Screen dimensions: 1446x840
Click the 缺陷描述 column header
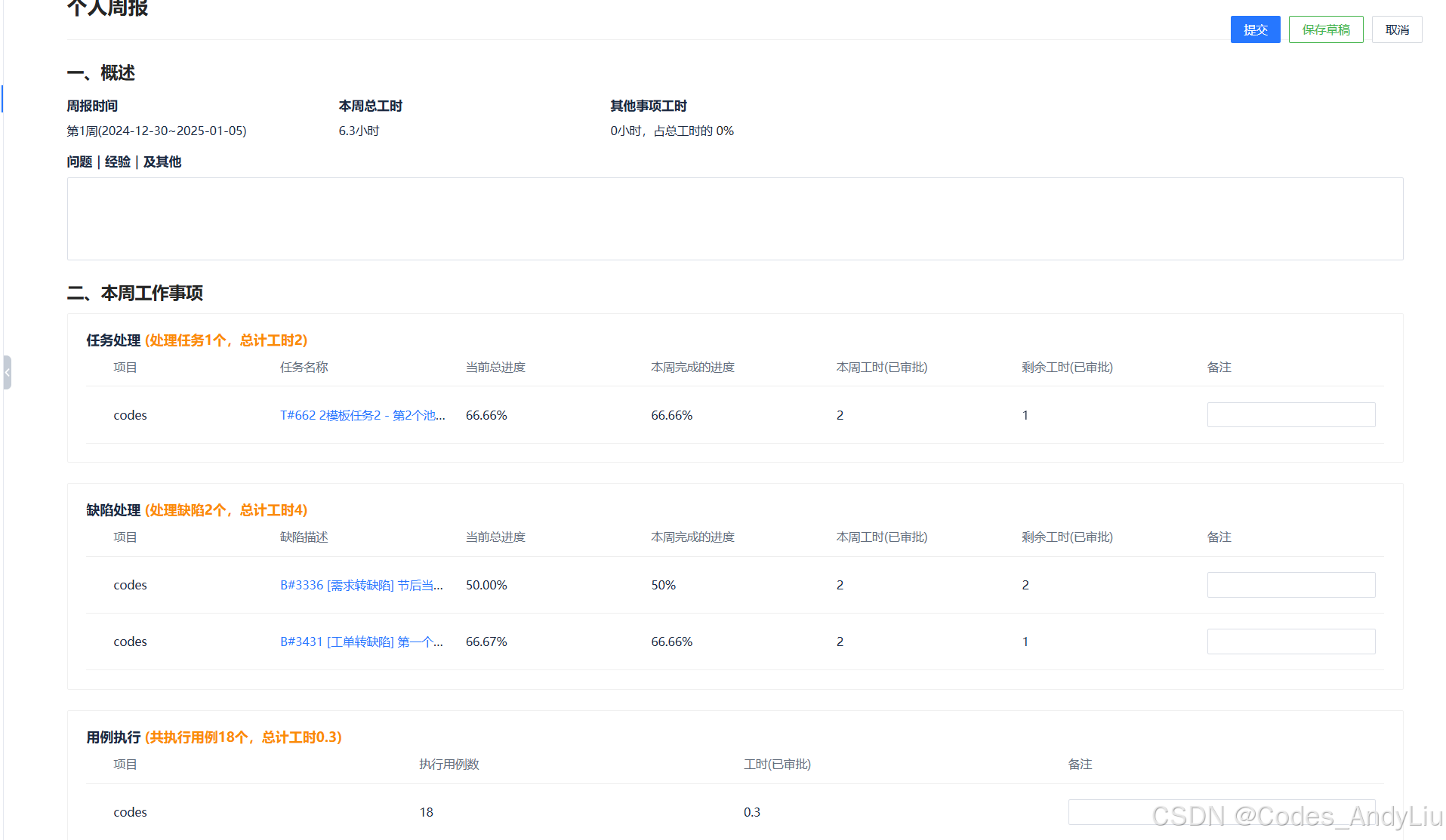click(304, 537)
